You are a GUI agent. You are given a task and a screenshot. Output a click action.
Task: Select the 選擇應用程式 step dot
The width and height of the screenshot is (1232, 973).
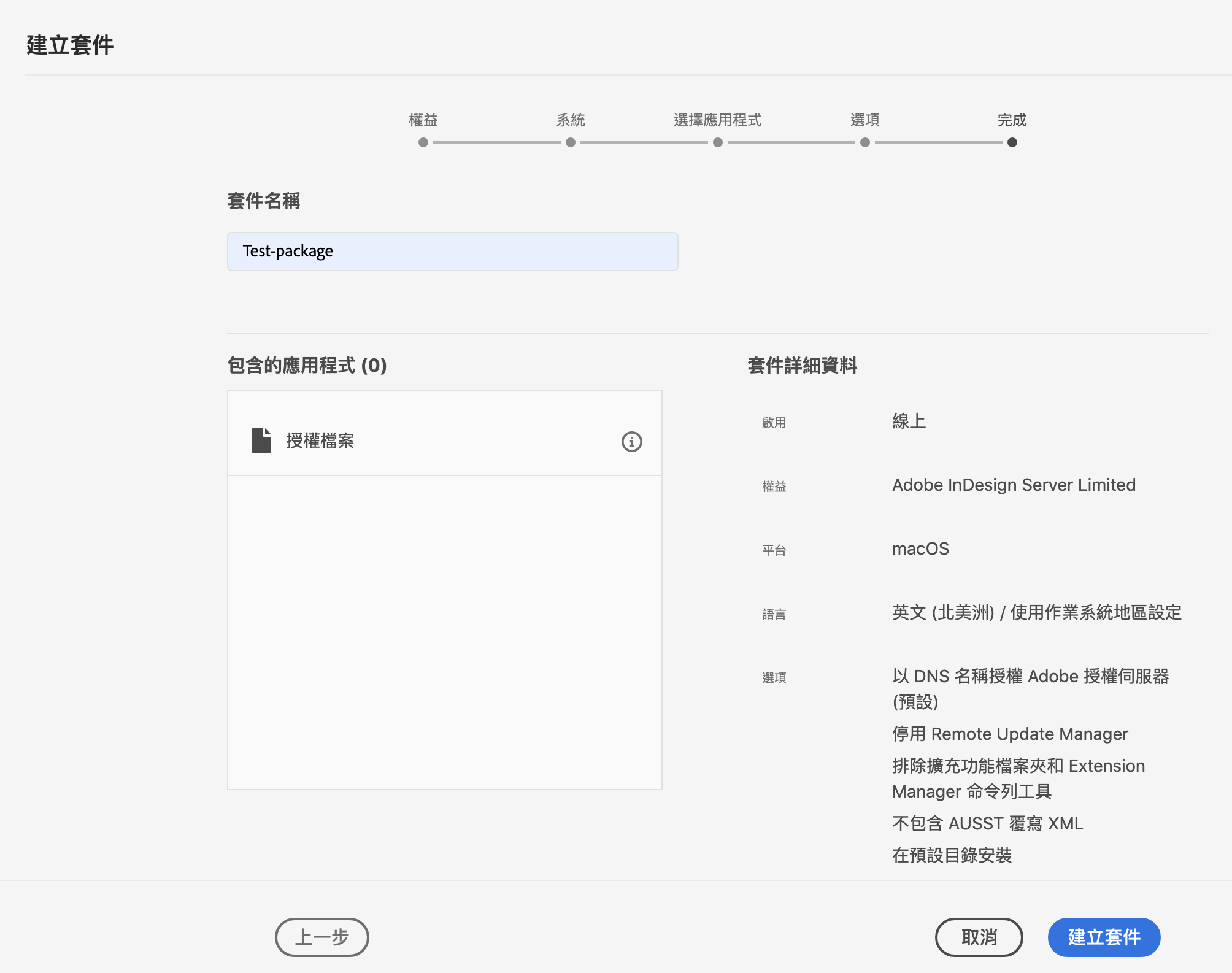pyautogui.click(x=718, y=142)
